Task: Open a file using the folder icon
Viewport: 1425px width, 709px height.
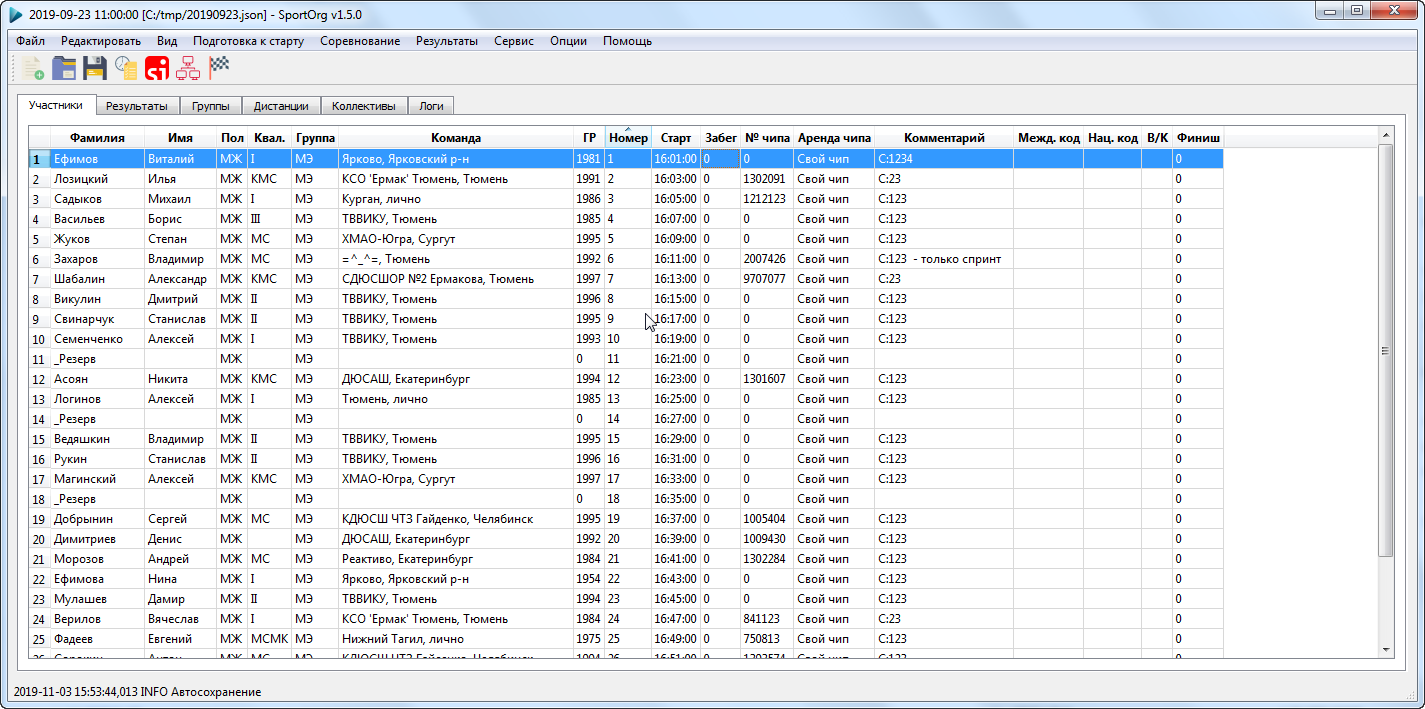Action: pyautogui.click(x=64, y=67)
